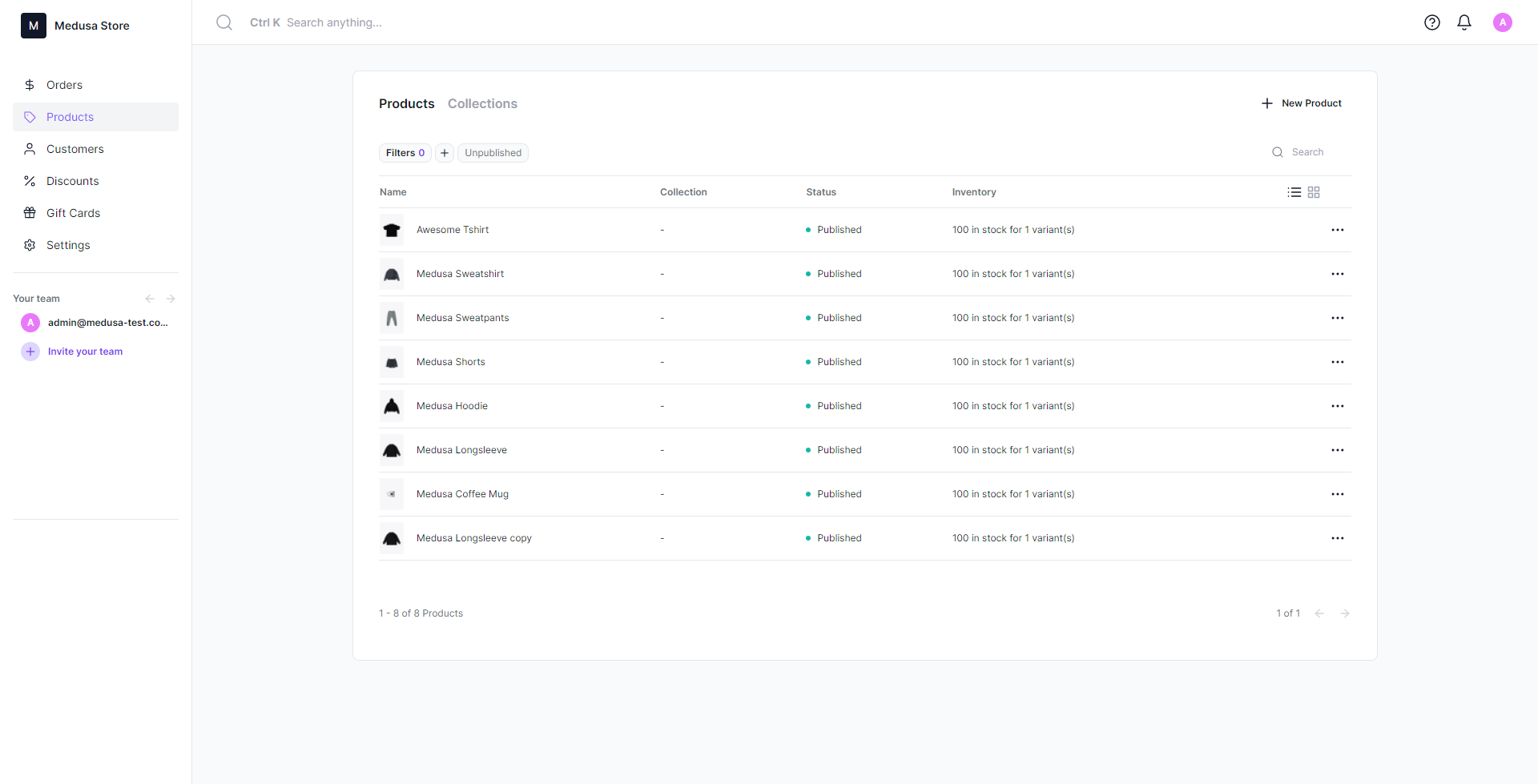Image resolution: width=1538 pixels, height=784 pixels.
Task: Open row actions for Medusa Coffee Mug
Action: tap(1337, 493)
